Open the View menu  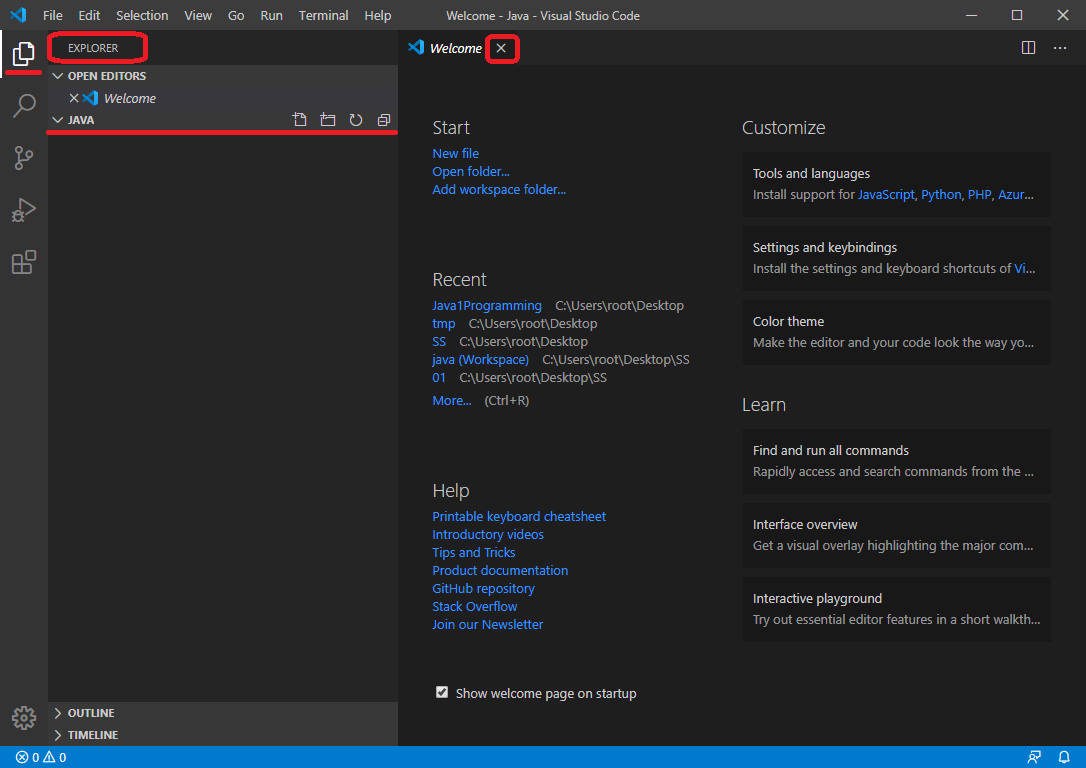tap(198, 15)
